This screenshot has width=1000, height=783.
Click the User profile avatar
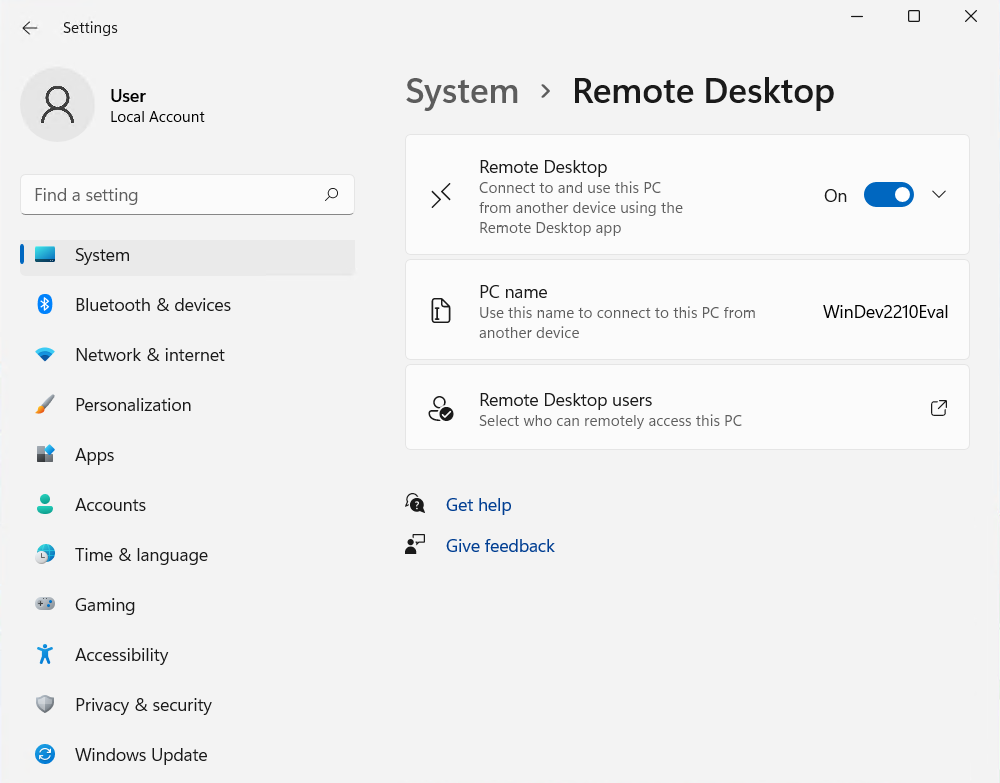pyautogui.click(x=58, y=105)
